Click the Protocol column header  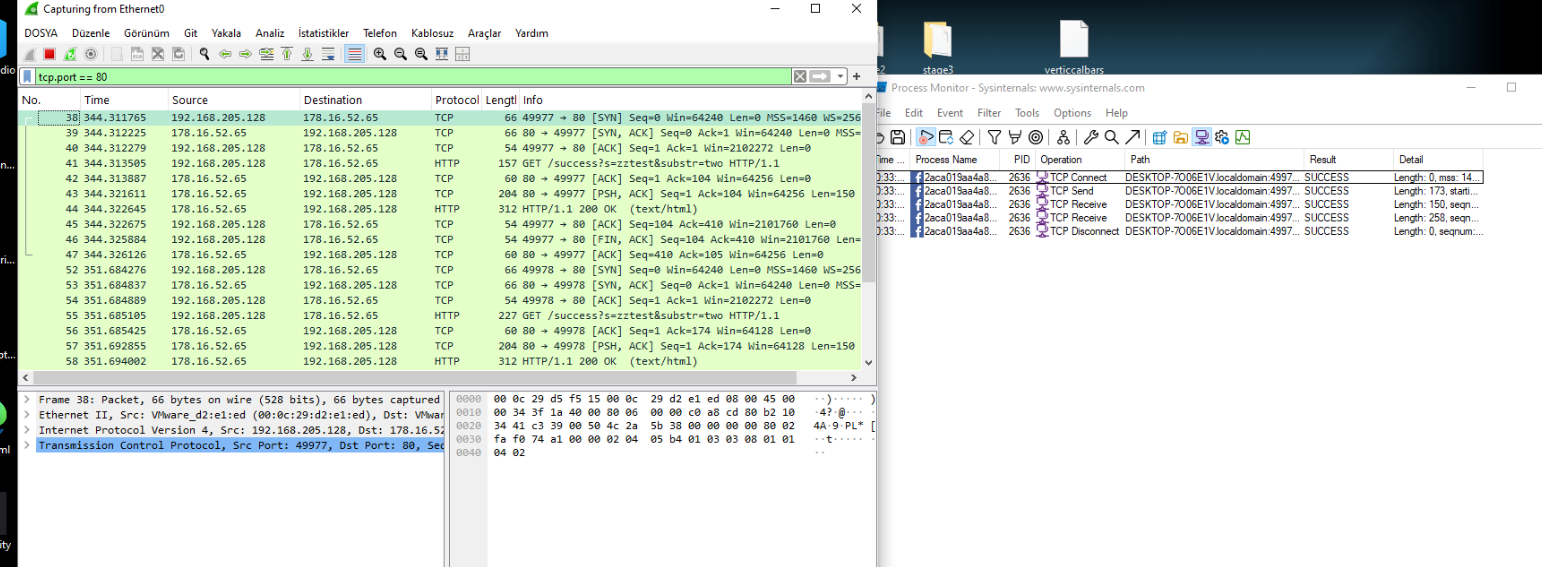pyautogui.click(x=456, y=100)
